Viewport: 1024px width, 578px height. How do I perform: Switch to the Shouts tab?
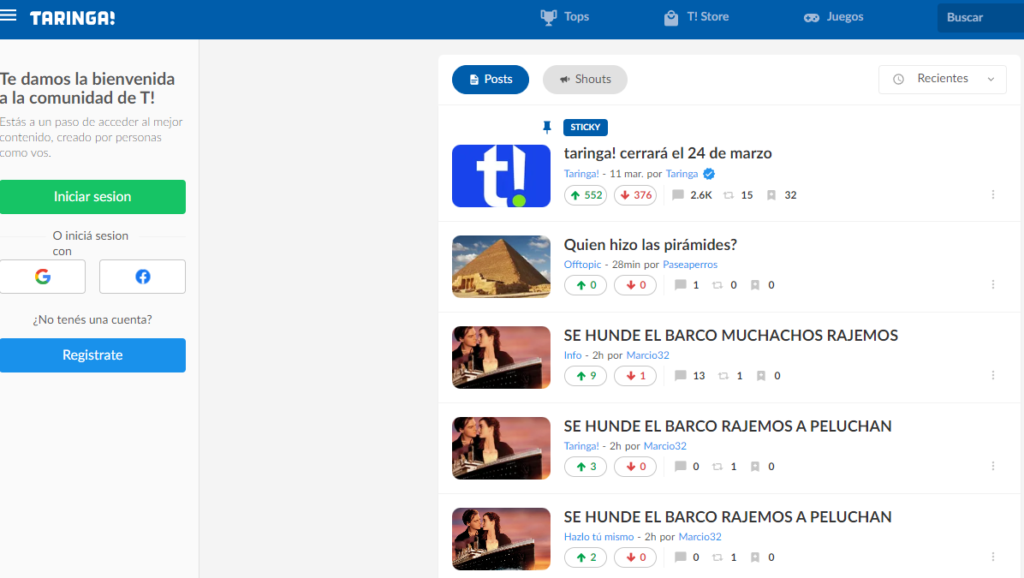[585, 80]
